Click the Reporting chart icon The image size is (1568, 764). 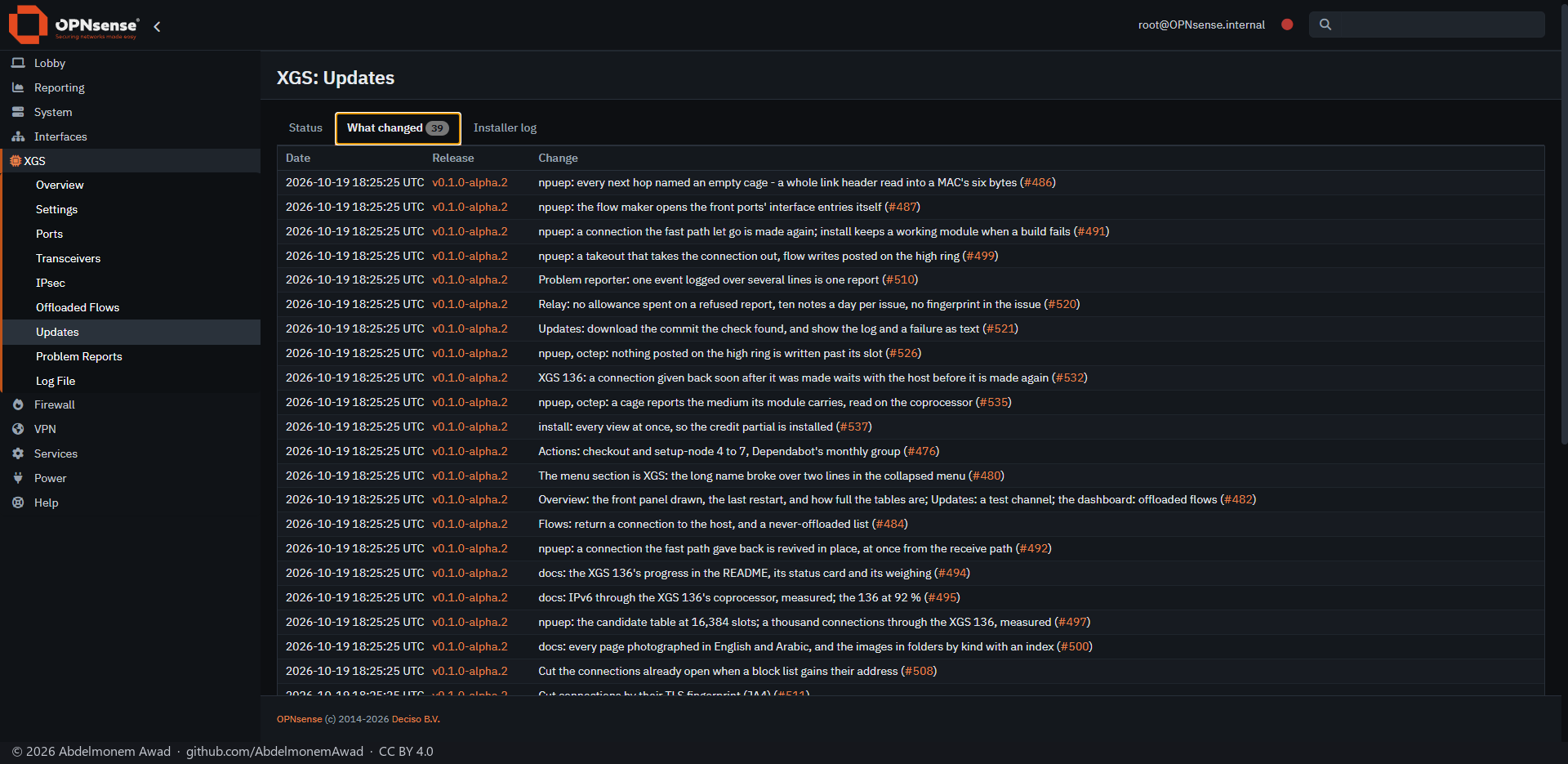pos(18,87)
